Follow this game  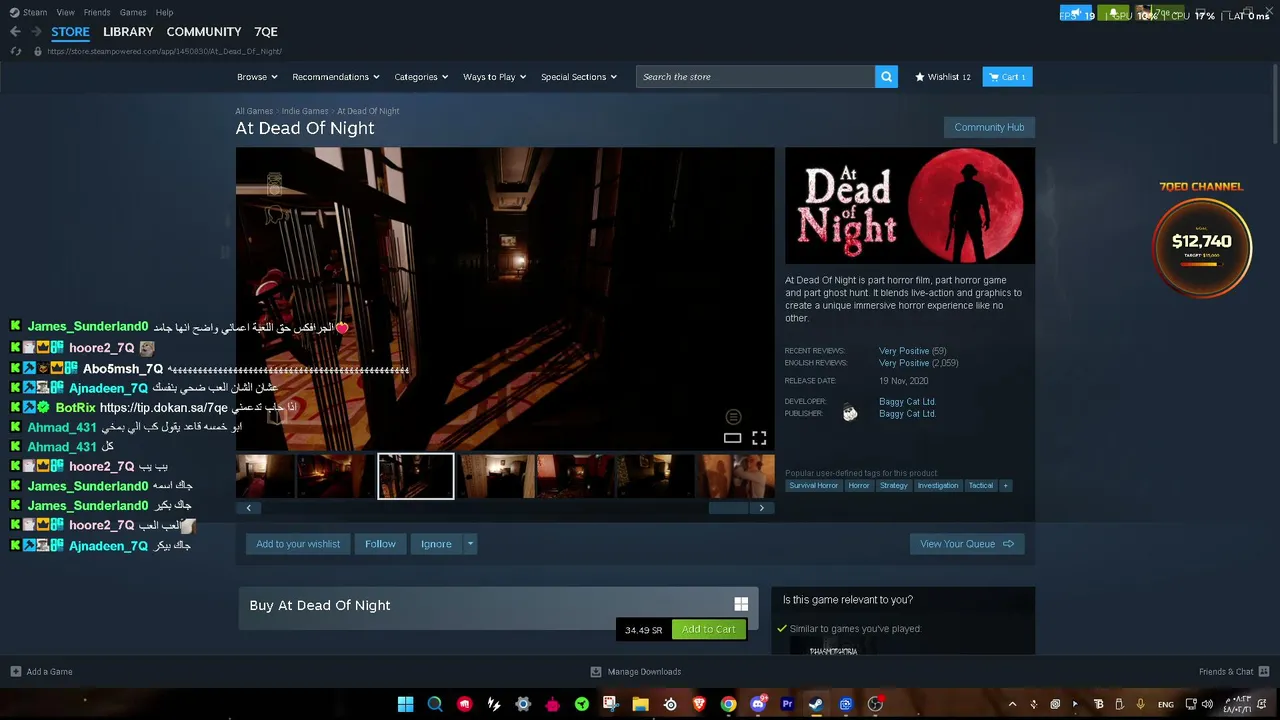[380, 544]
